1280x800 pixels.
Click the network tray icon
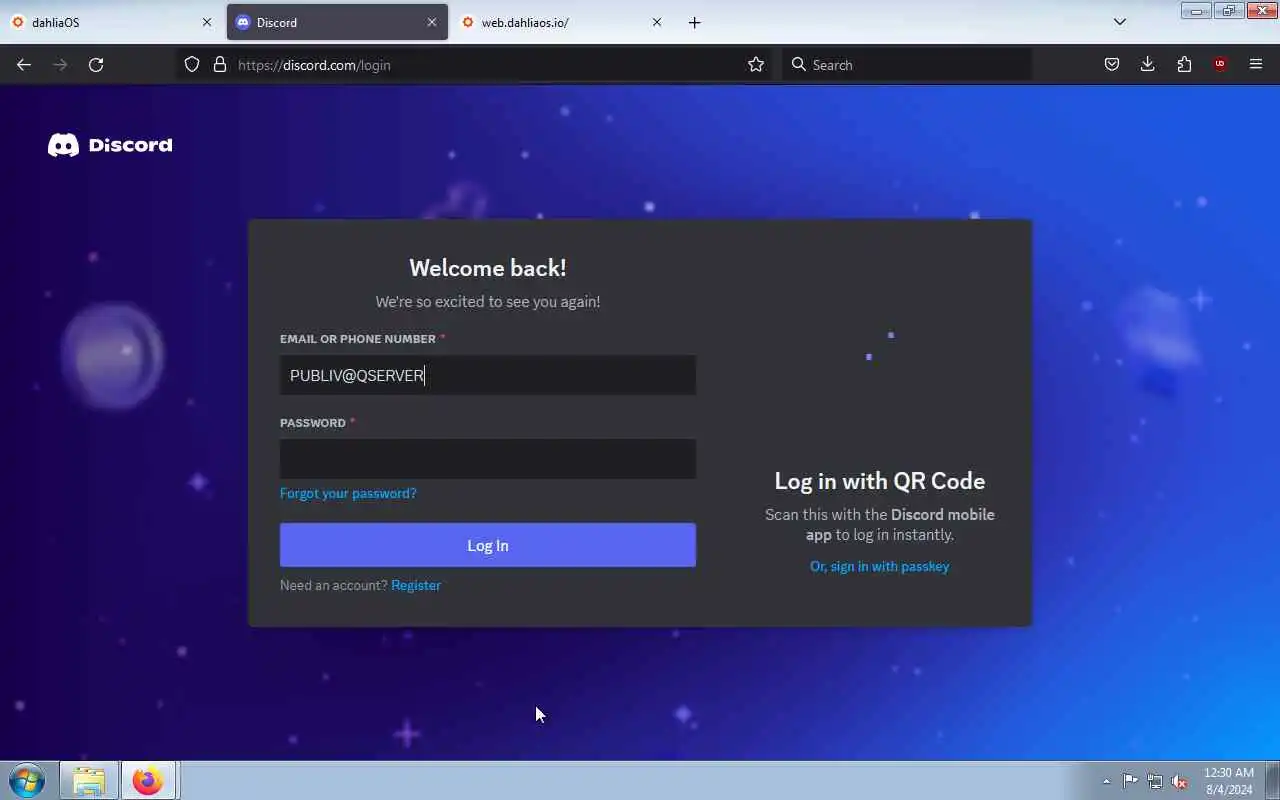[1155, 781]
